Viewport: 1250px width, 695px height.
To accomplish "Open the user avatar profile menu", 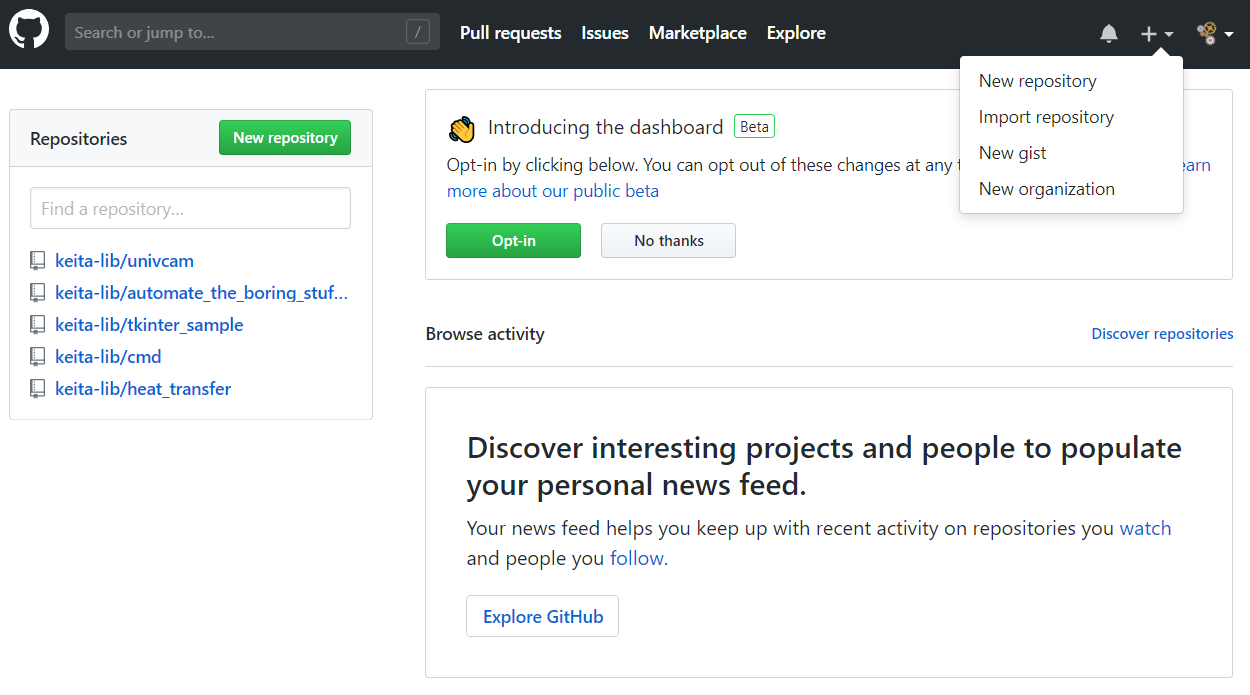I will point(1215,34).
